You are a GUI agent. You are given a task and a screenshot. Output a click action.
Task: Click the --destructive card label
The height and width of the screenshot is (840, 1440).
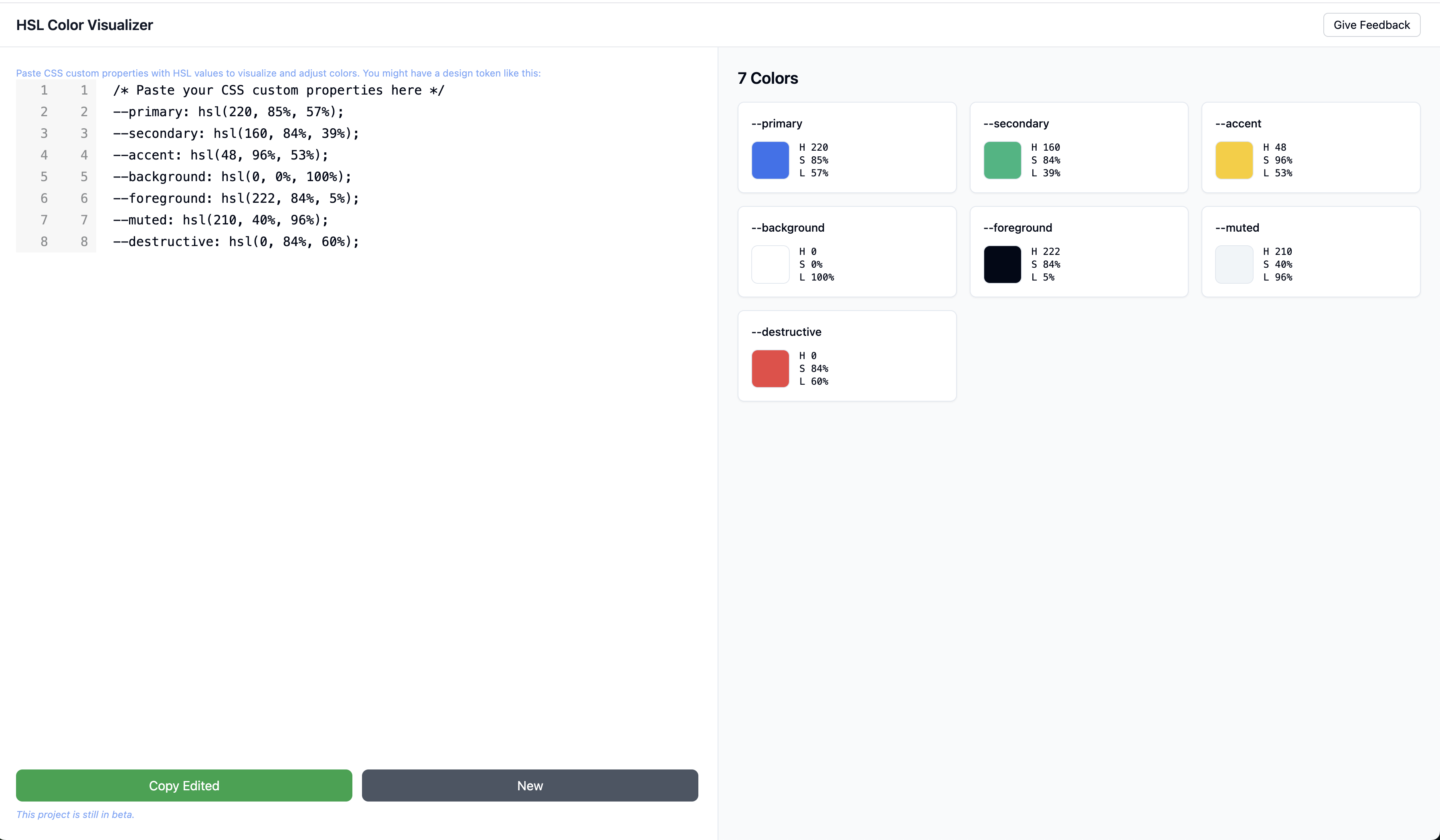[786, 332]
